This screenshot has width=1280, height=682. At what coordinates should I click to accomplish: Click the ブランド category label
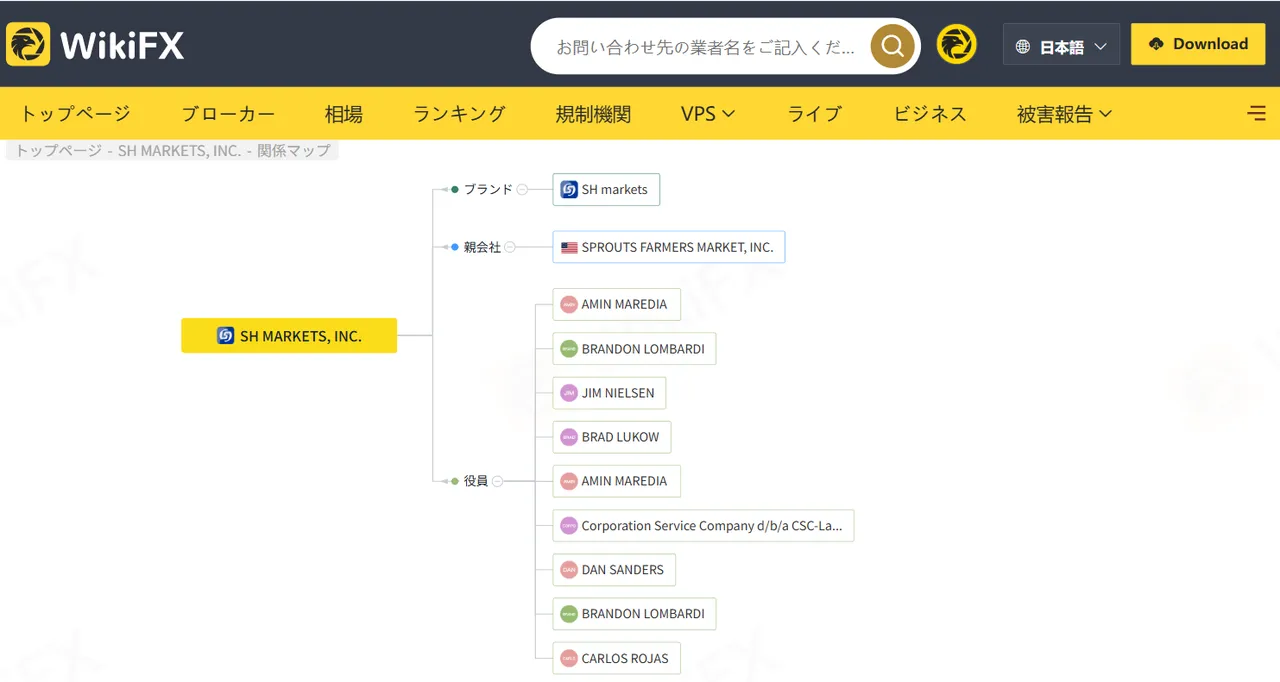click(x=488, y=189)
